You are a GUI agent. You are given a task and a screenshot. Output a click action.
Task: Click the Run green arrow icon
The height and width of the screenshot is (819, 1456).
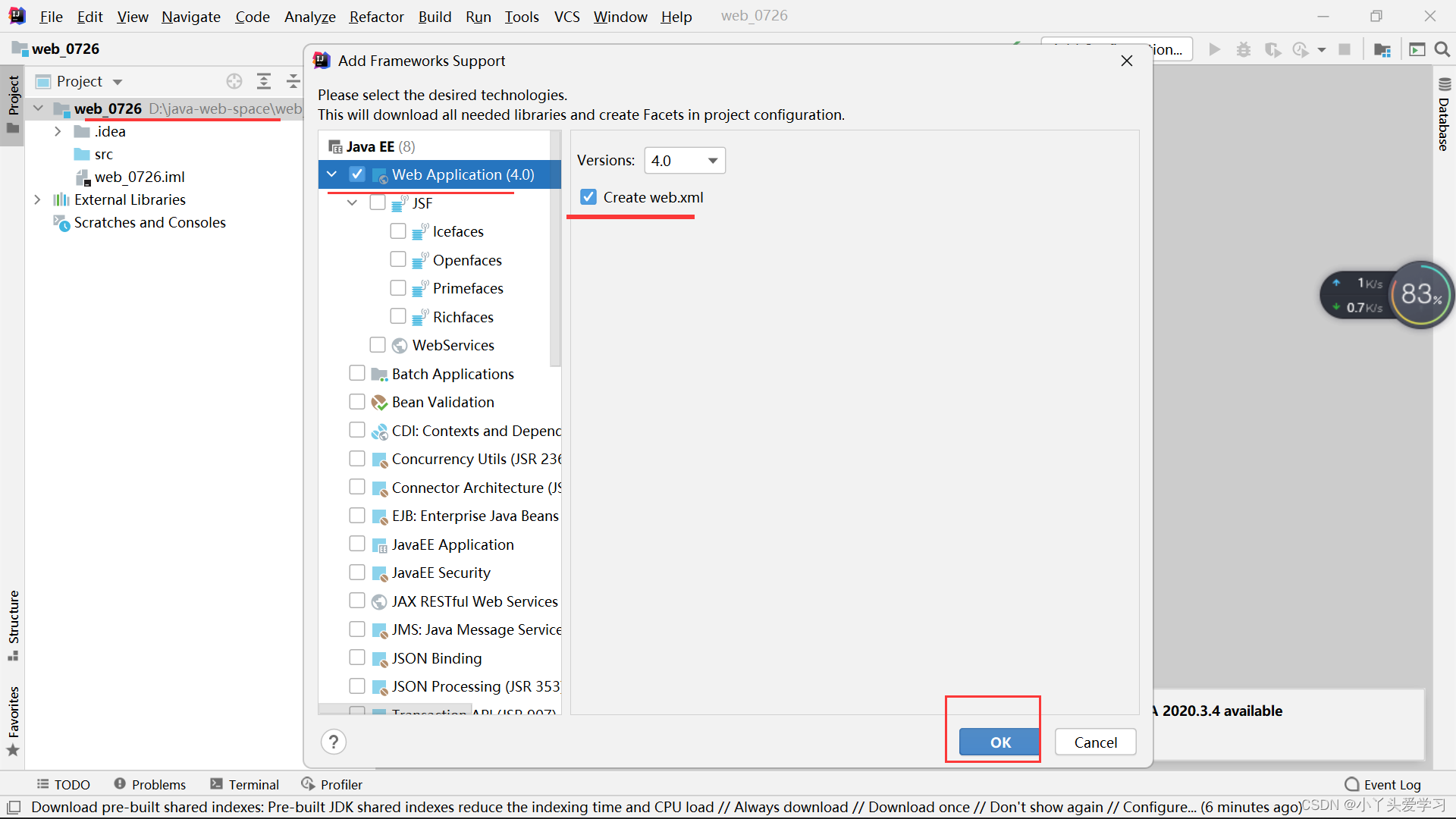[x=1214, y=49]
